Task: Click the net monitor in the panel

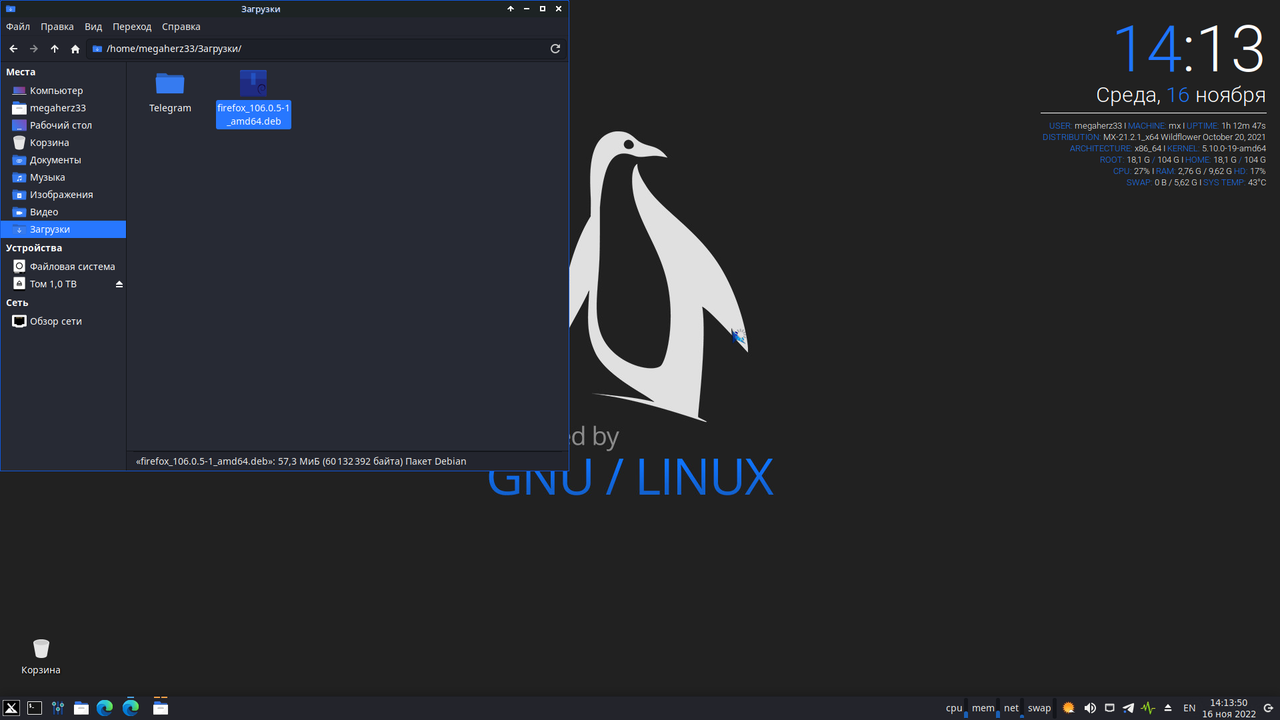Action: tap(1013, 708)
